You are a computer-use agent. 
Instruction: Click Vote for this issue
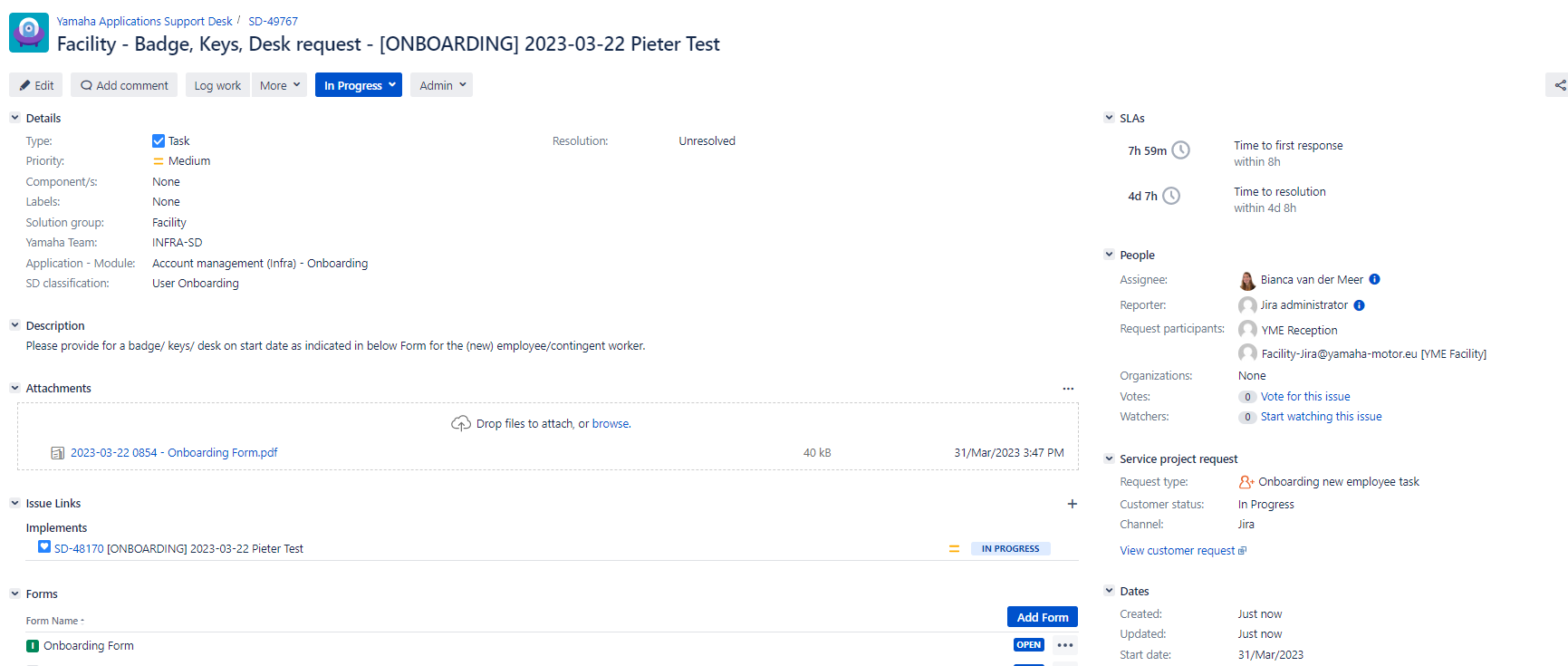[x=1305, y=397]
